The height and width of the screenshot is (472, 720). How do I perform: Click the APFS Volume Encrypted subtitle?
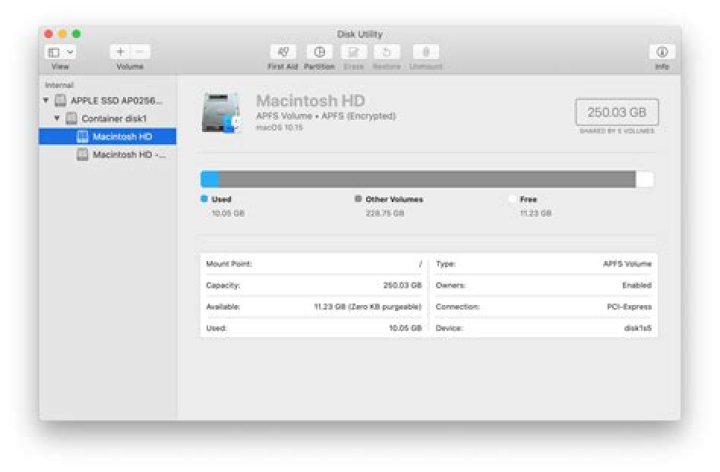point(326,116)
